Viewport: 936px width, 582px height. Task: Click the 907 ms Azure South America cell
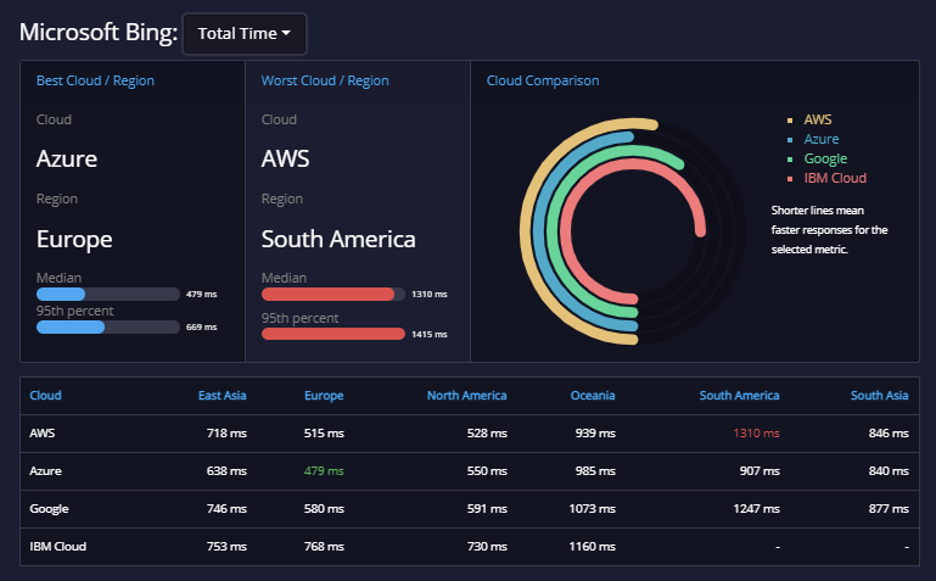pos(759,471)
